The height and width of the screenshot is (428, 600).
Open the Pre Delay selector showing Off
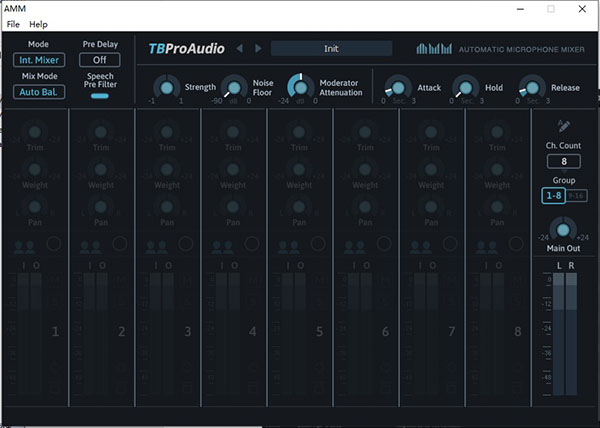click(x=99, y=60)
